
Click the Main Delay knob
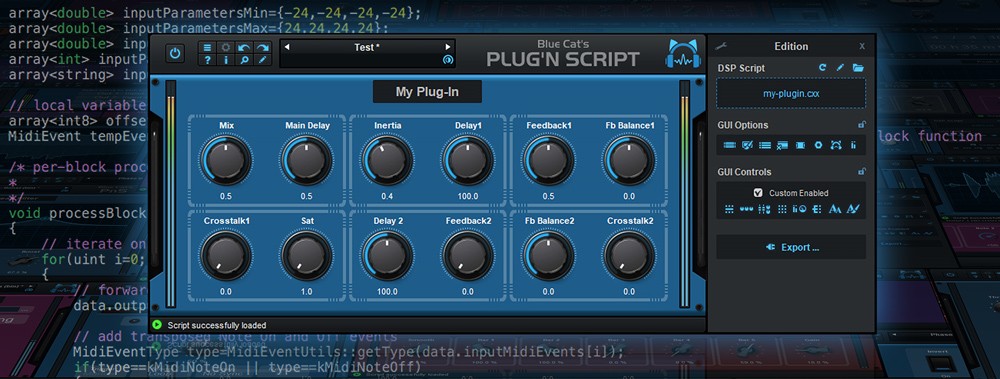pyautogui.click(x=307, y=161)
